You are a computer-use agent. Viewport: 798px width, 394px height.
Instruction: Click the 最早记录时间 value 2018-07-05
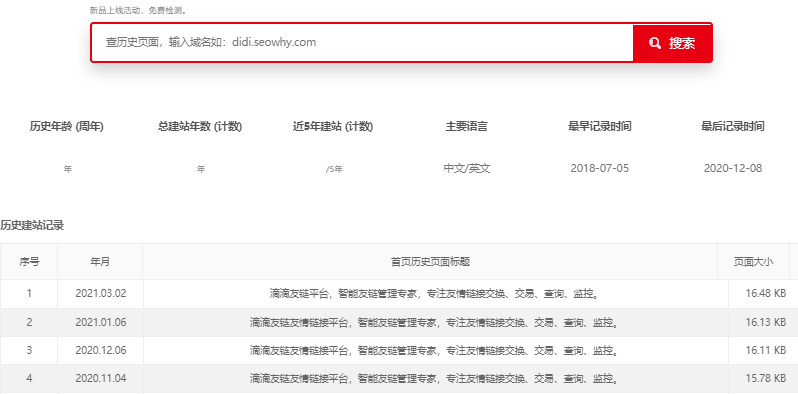tap(600, 168)
